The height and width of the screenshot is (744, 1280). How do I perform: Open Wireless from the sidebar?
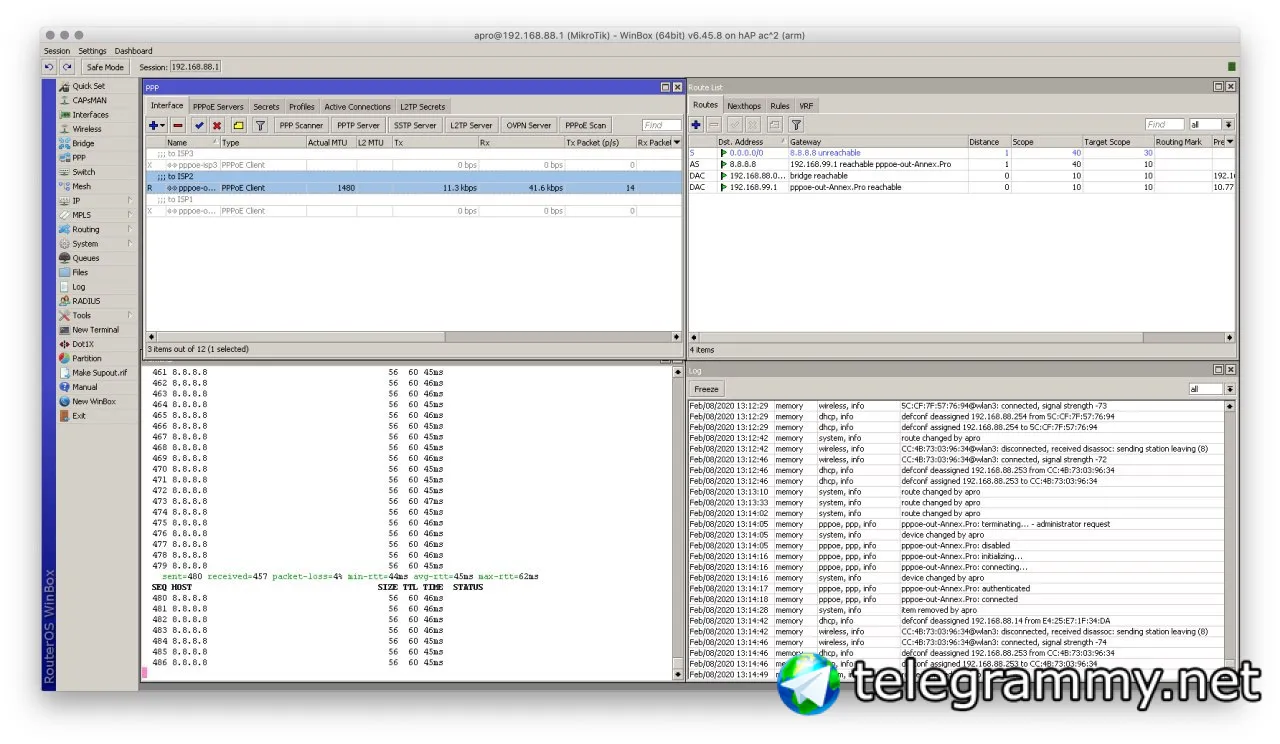(86, 129)
